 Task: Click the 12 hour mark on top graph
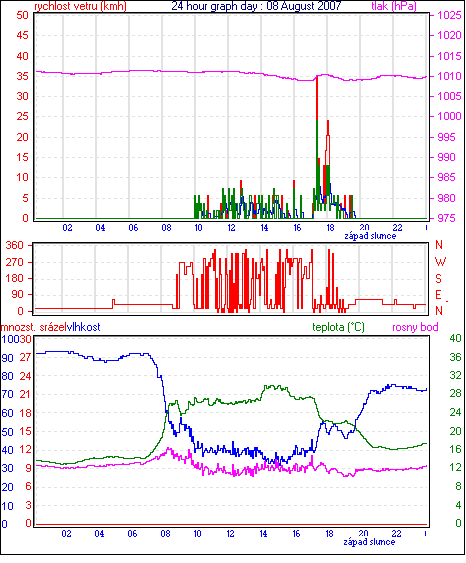(231, 228)
